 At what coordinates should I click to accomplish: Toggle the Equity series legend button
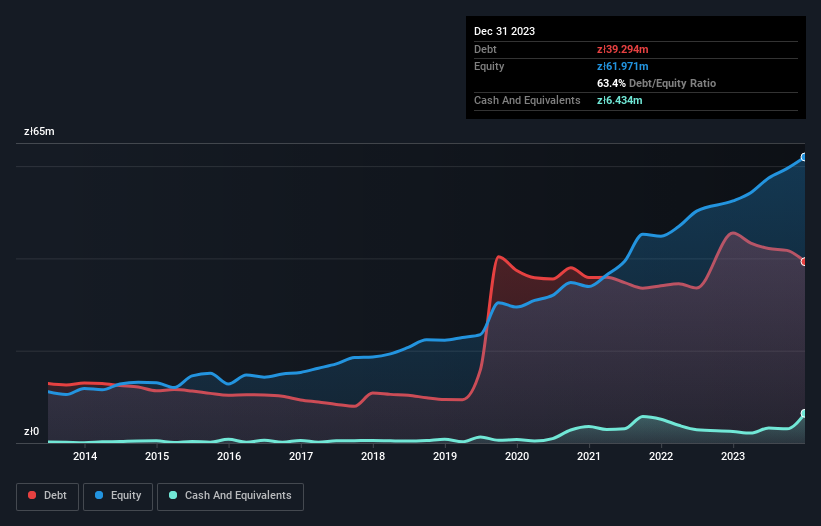(x=118, y=496)
